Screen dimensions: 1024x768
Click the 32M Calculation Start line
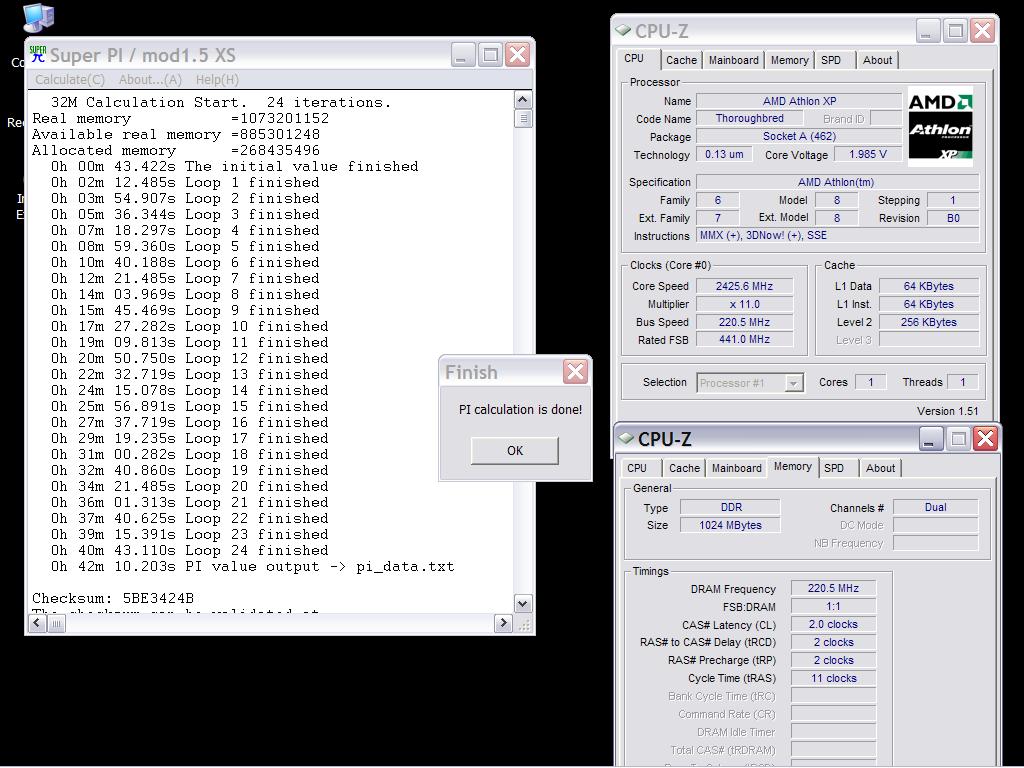(221, 103)
